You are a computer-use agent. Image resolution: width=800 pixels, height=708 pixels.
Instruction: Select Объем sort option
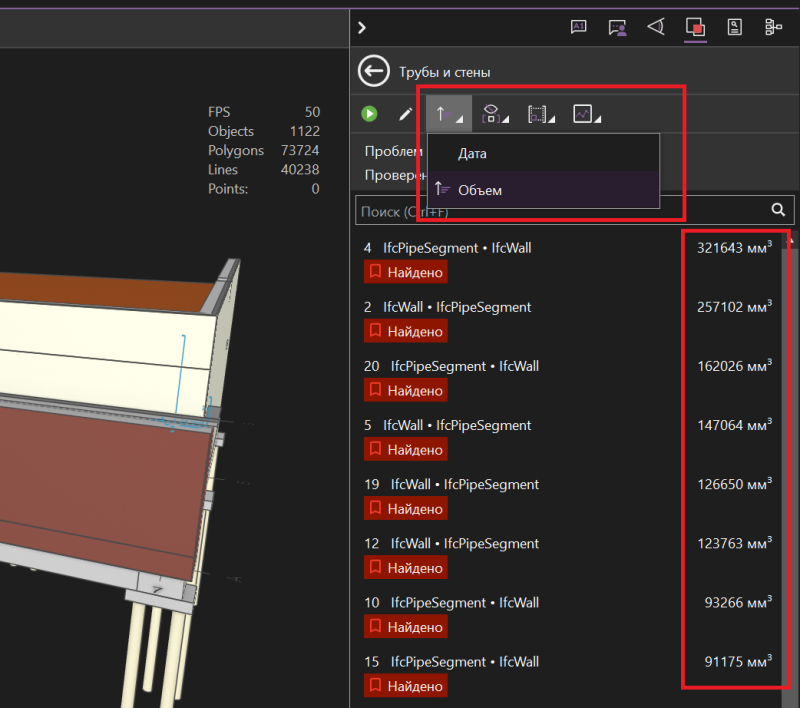pos(480,190)
